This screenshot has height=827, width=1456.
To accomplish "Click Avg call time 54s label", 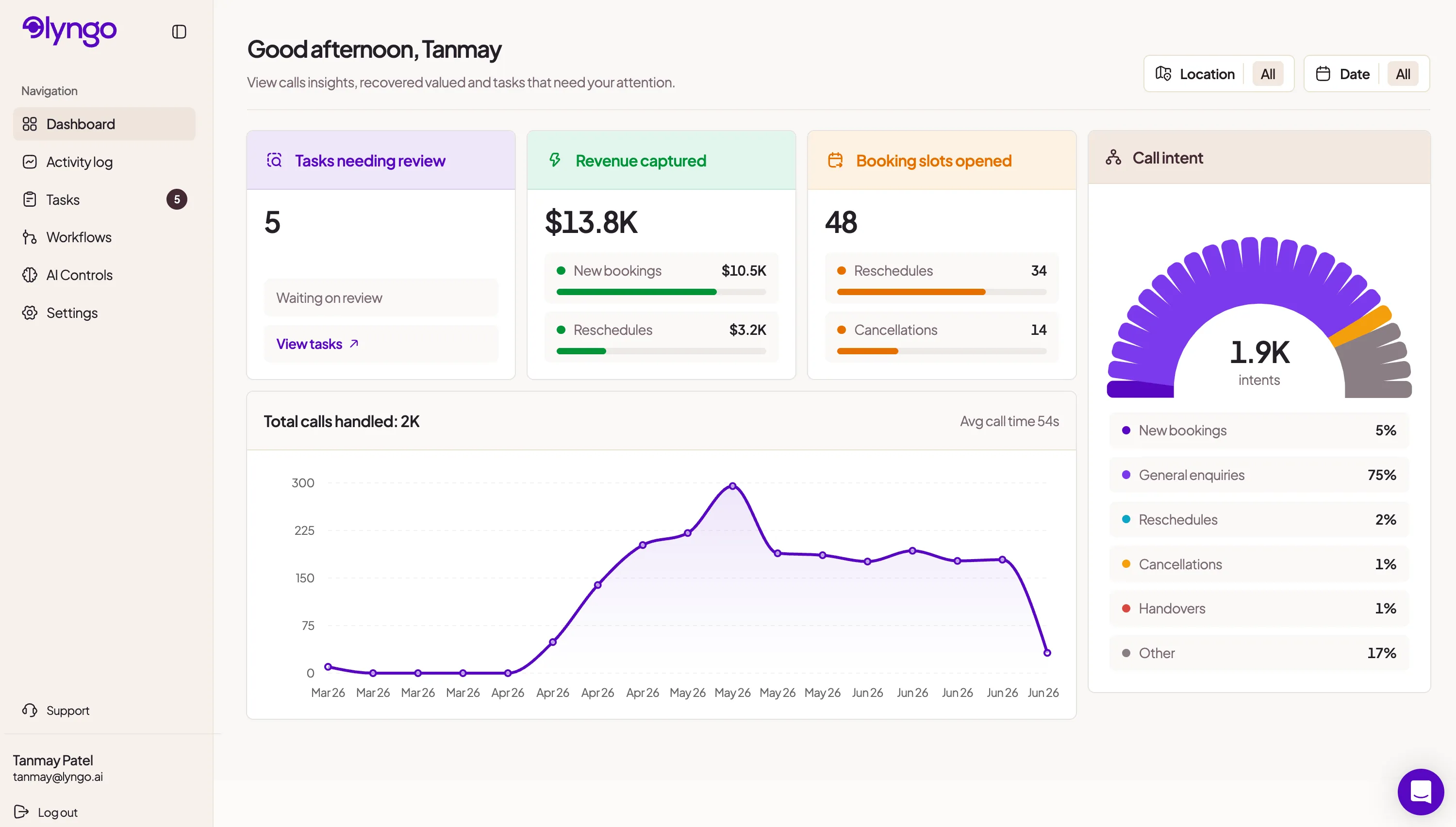I will click(x=1009, y=421).
